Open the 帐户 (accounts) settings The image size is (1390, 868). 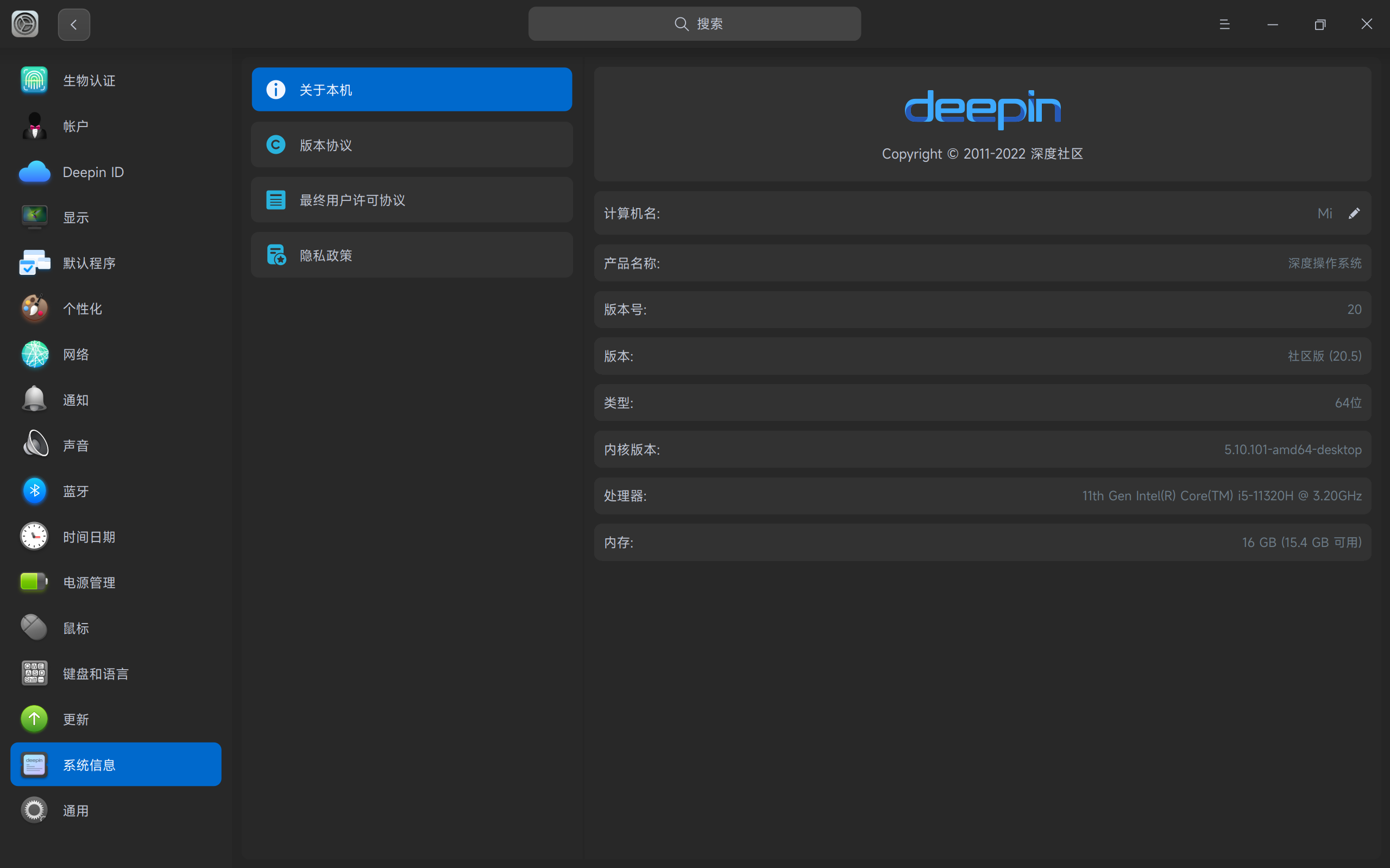76,125
